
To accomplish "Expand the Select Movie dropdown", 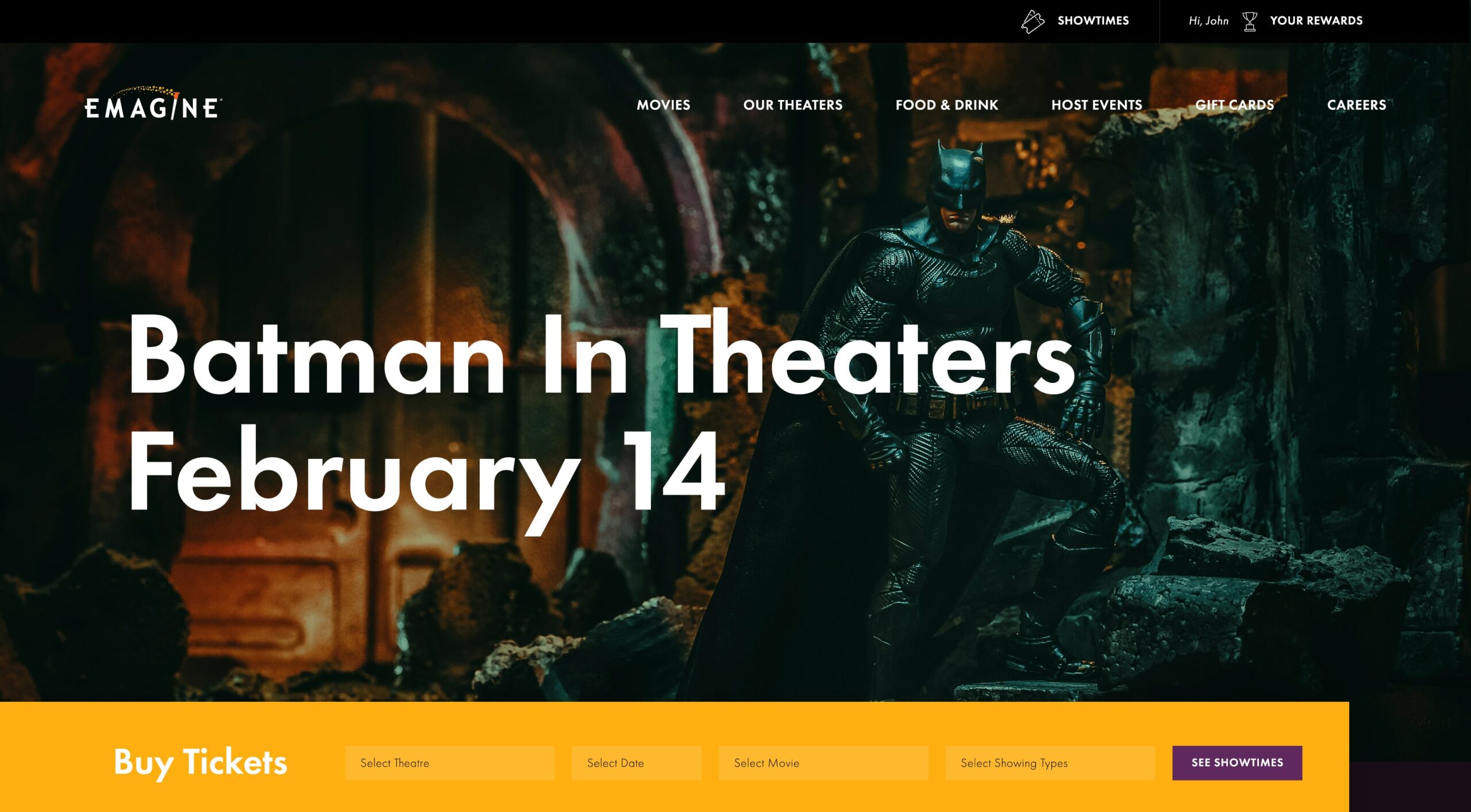I will click(x=823, y=763).
